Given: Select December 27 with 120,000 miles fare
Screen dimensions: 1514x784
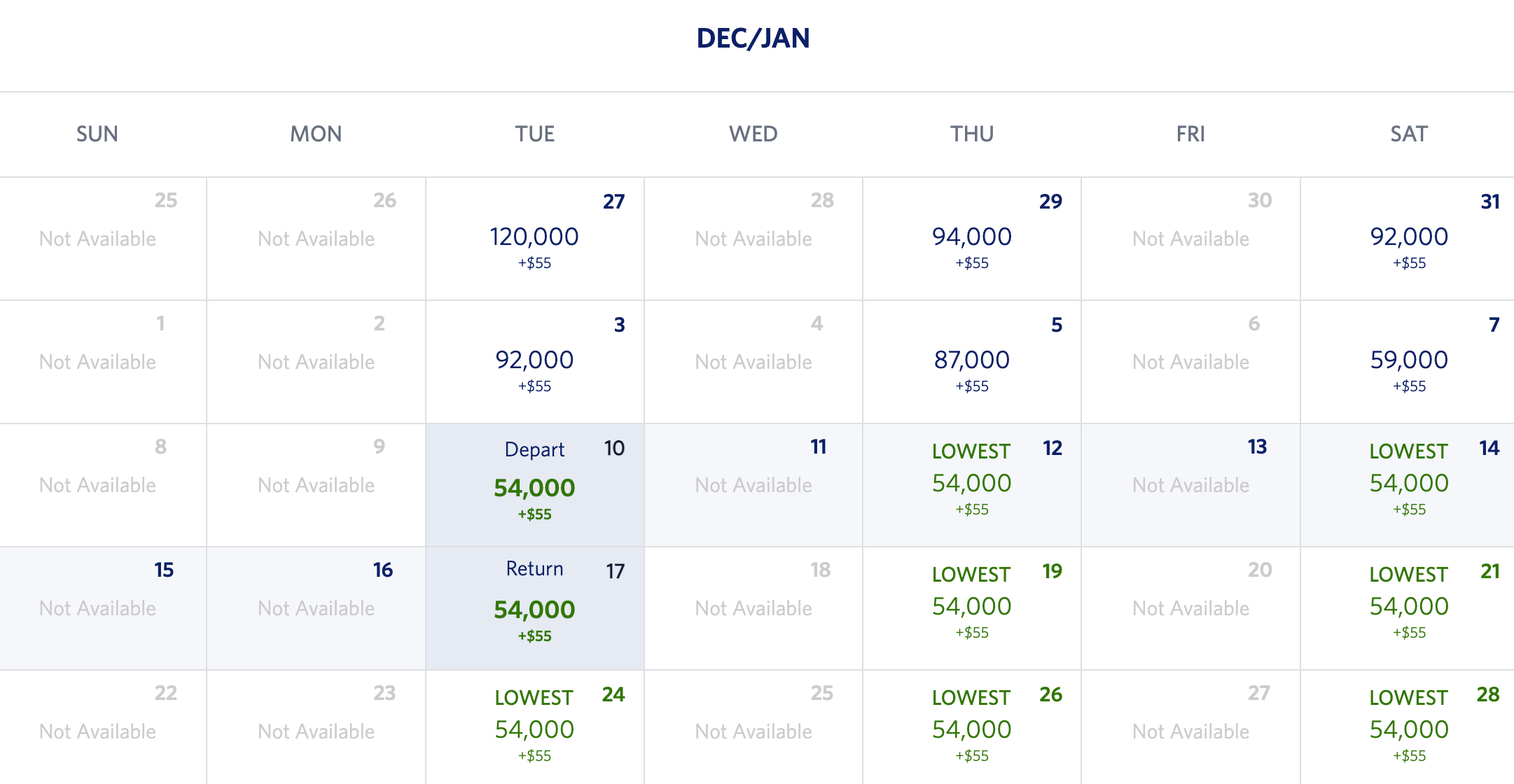Looking at the screenshot, I should point(534,238).
